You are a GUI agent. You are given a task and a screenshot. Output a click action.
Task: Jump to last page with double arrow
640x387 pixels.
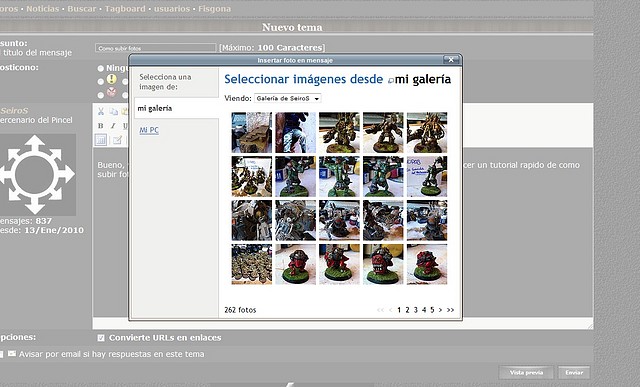pyautogui.click(x=450, y=310)
